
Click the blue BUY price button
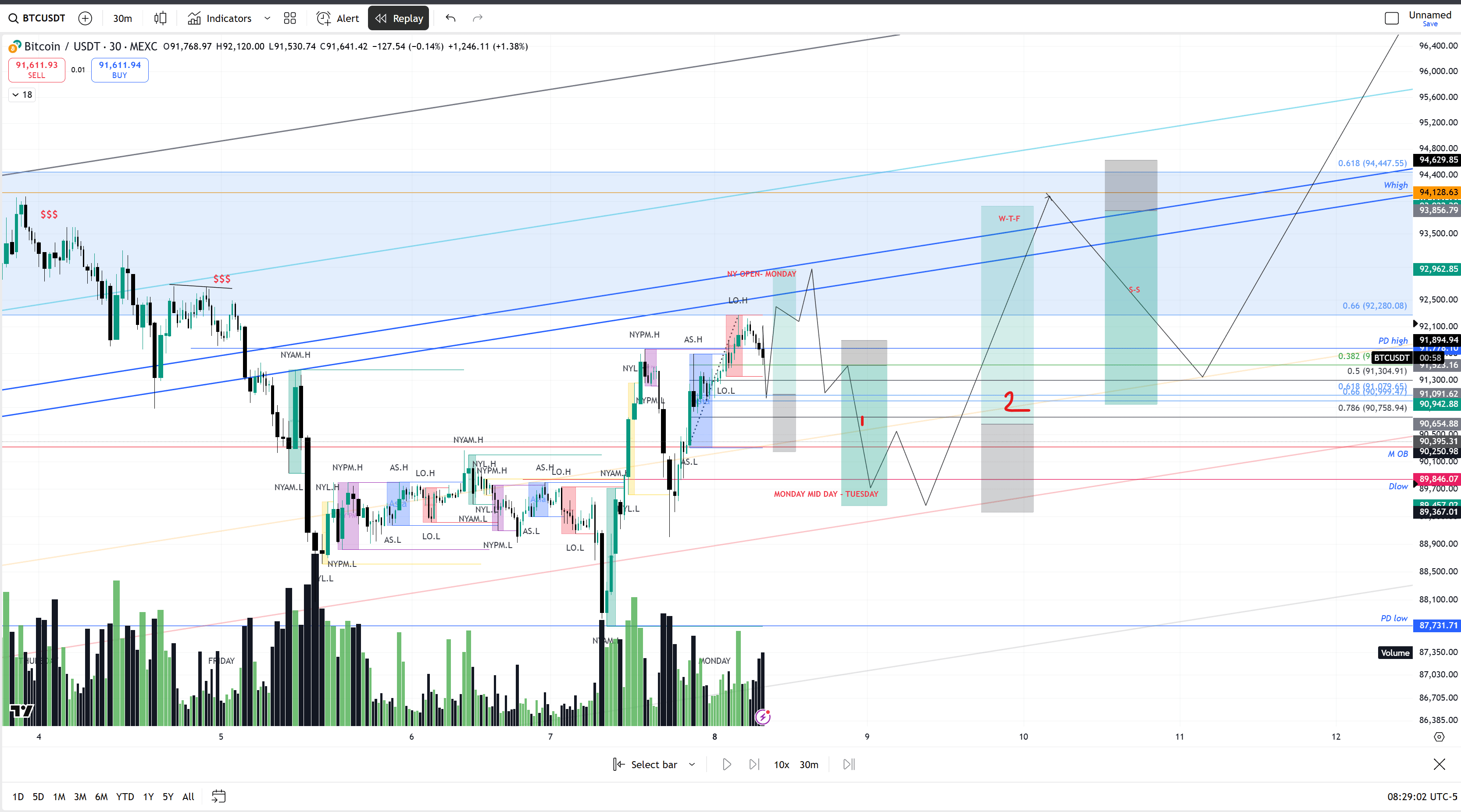tap(120, 70)
